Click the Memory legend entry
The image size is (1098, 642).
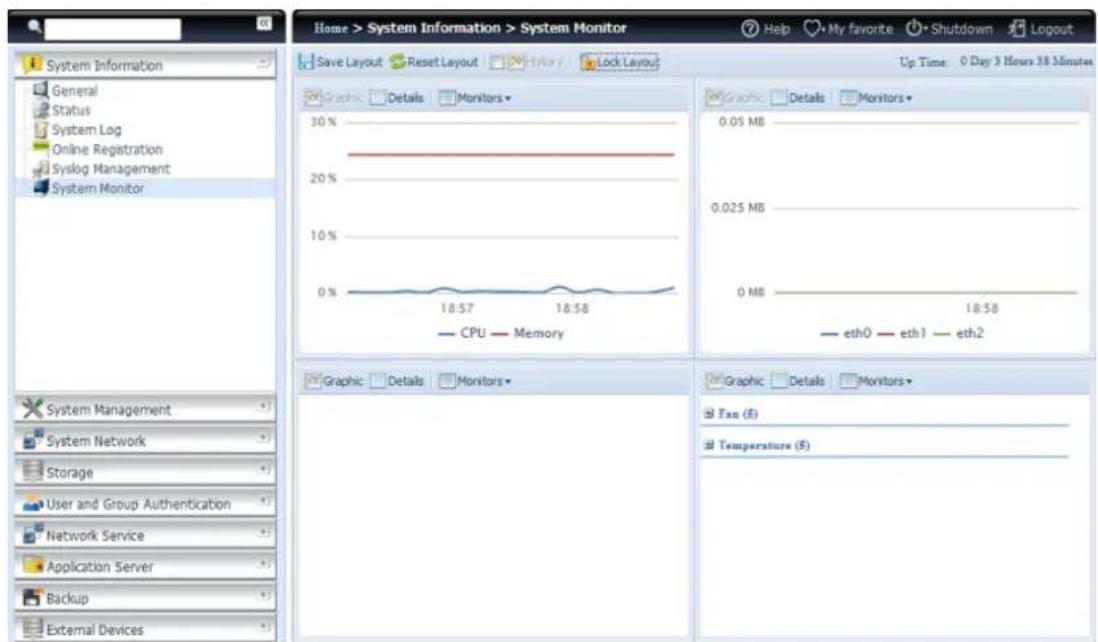[x=527, y=333]
